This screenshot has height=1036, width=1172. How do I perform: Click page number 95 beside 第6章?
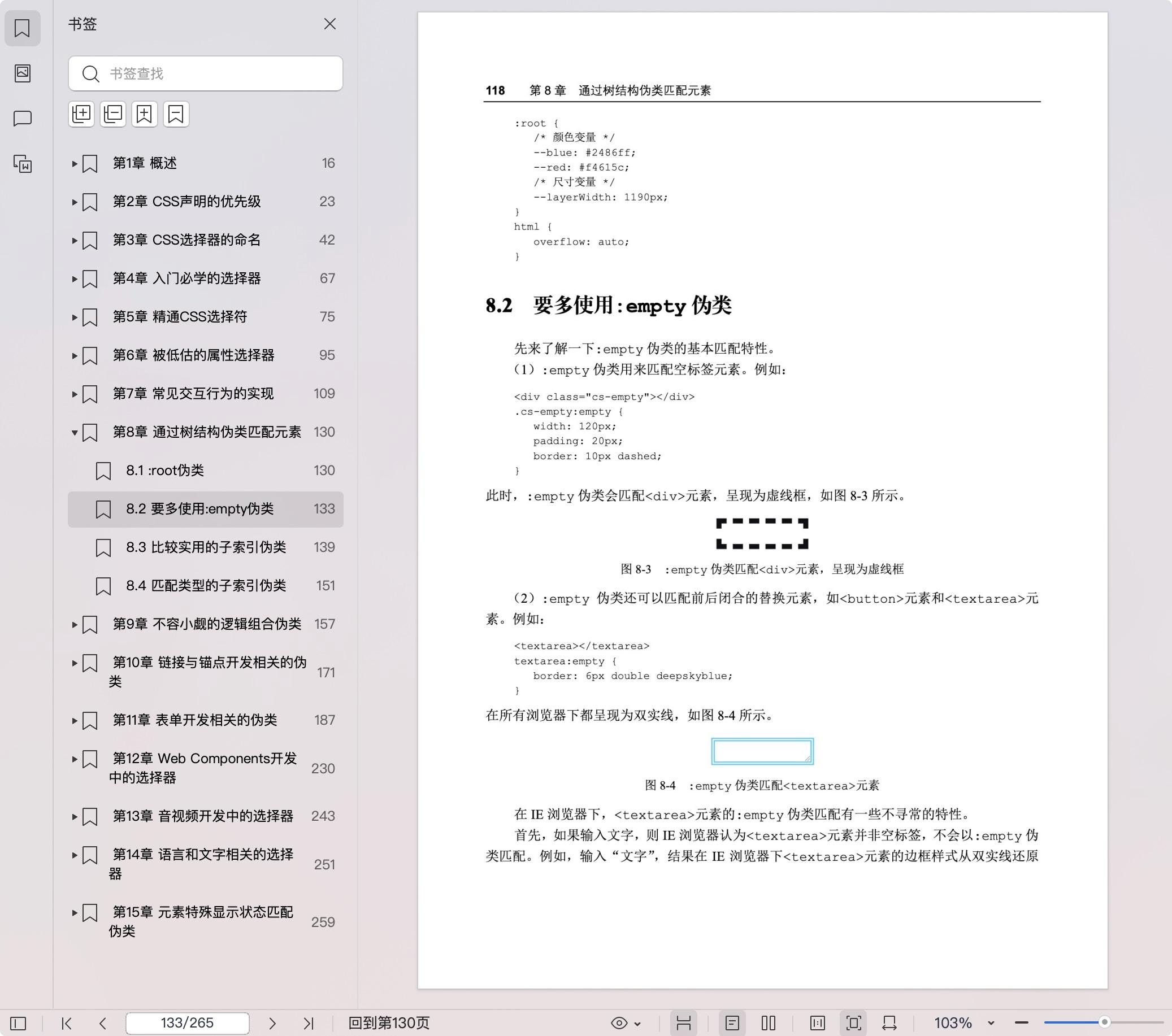click(327, 355)
